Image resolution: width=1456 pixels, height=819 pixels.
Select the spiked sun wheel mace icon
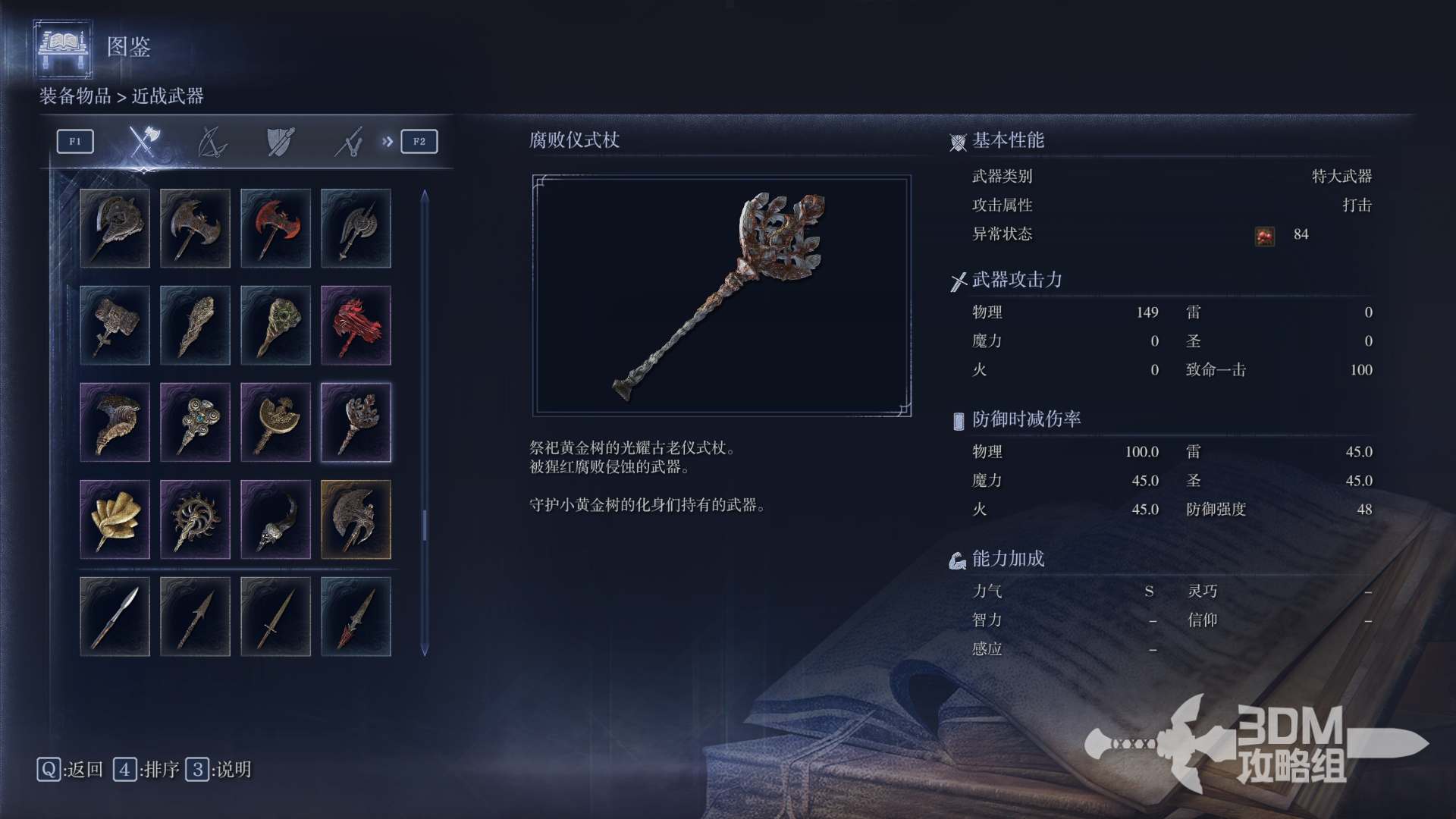[x=195, y=519]
